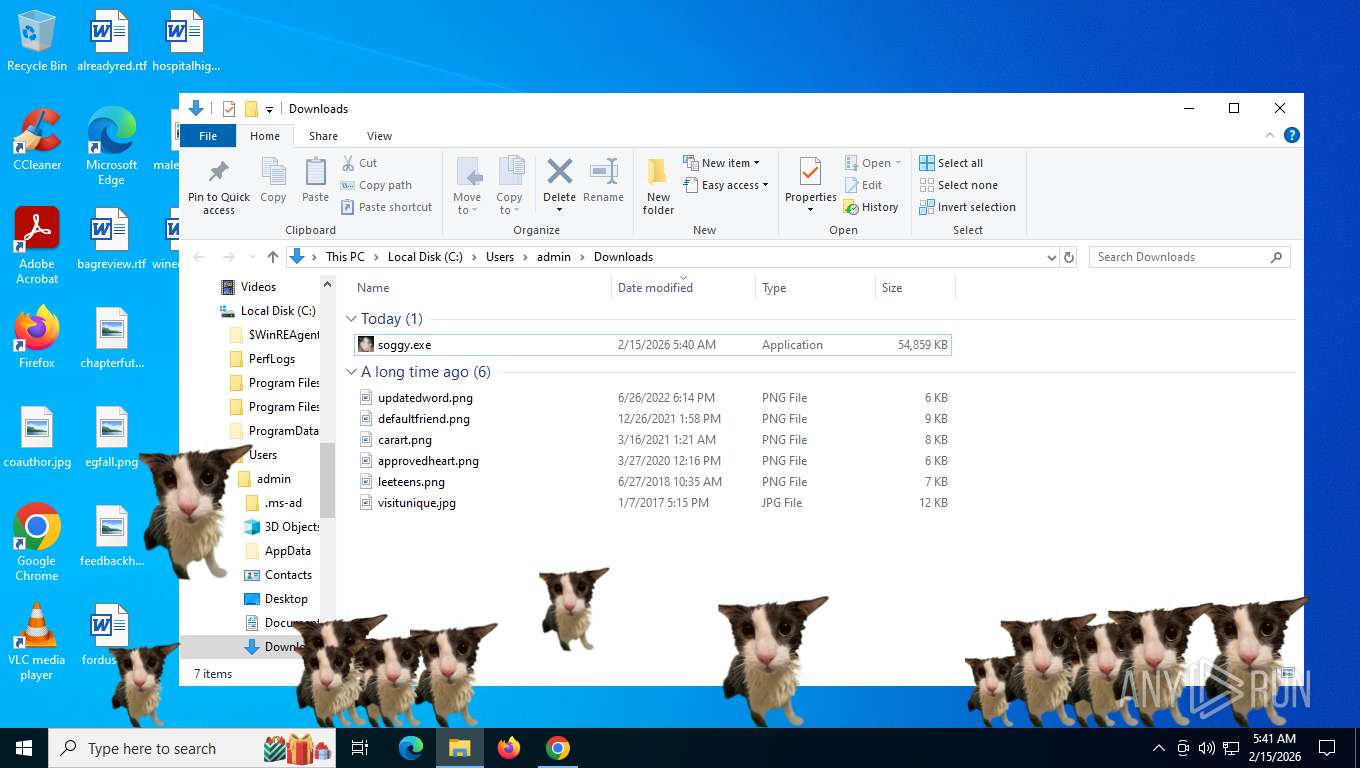The width and height of the screenshot is (1360, 768).
Task: Click the Rename ribbon button
Action: click(603, 181)
